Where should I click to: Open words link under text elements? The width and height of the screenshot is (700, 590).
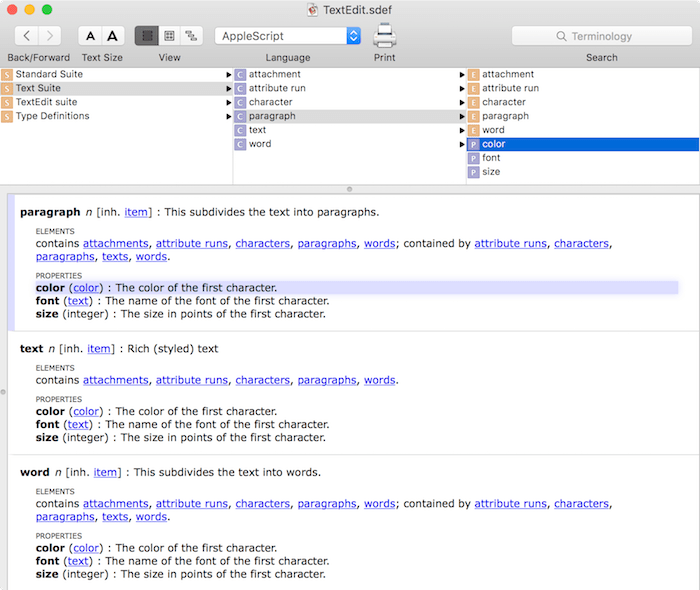(x=379, y=380)
